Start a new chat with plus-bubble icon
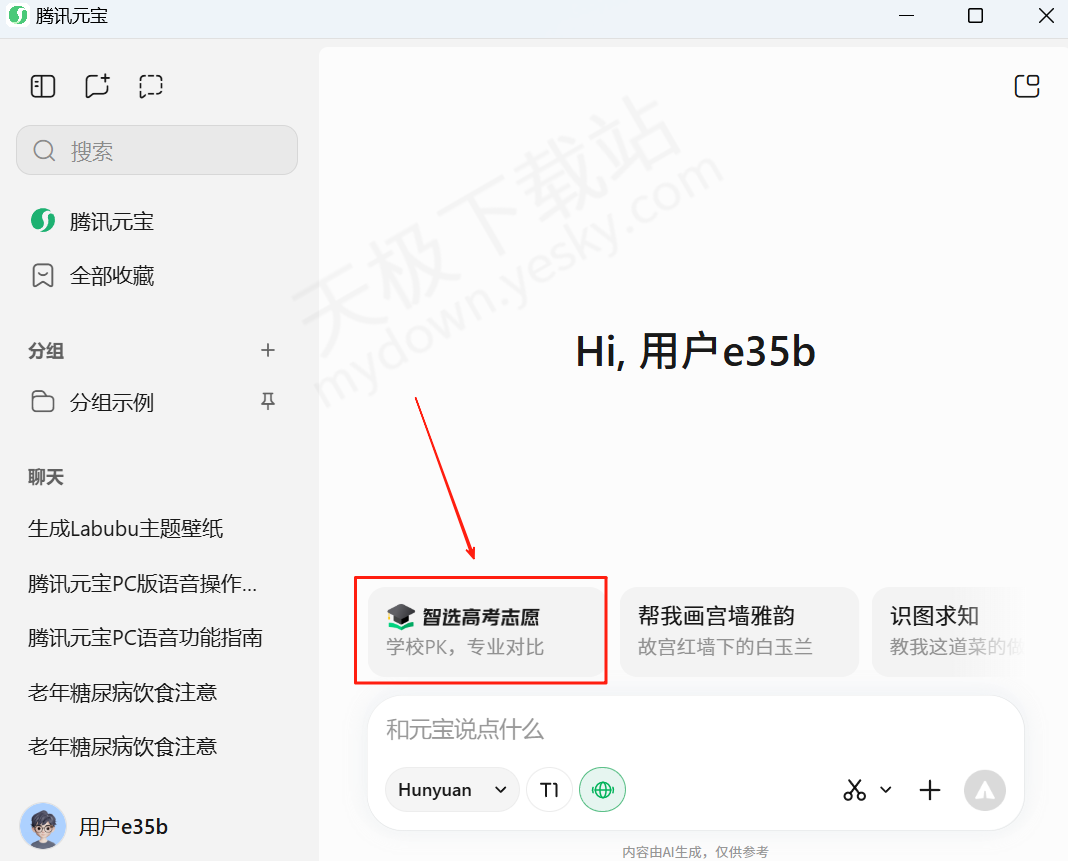Image resolution: width=1068 pixels, height=861 pixels. click(x=97, y=87)
